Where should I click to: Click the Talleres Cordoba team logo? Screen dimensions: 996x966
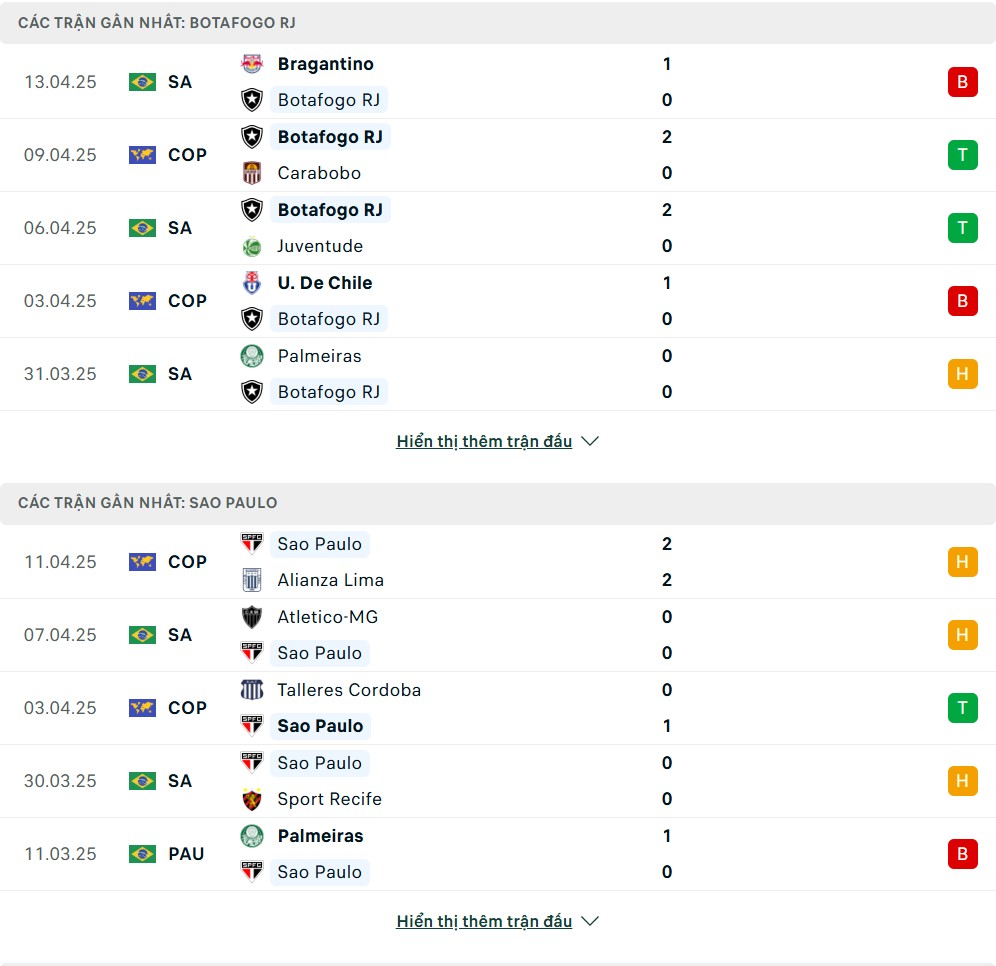click(x=252, y=690)
